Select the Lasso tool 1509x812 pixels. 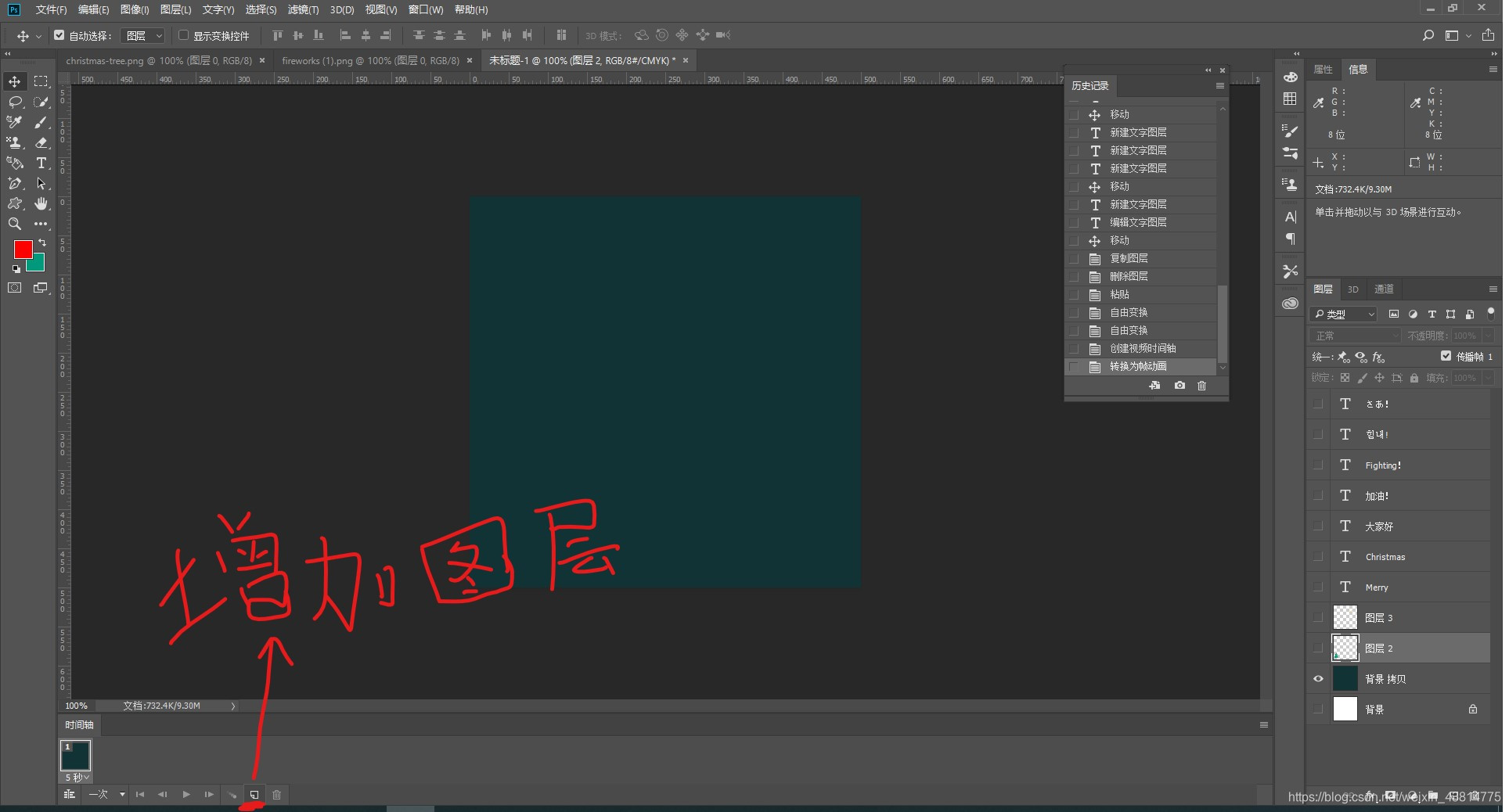[x=15, y=102]
